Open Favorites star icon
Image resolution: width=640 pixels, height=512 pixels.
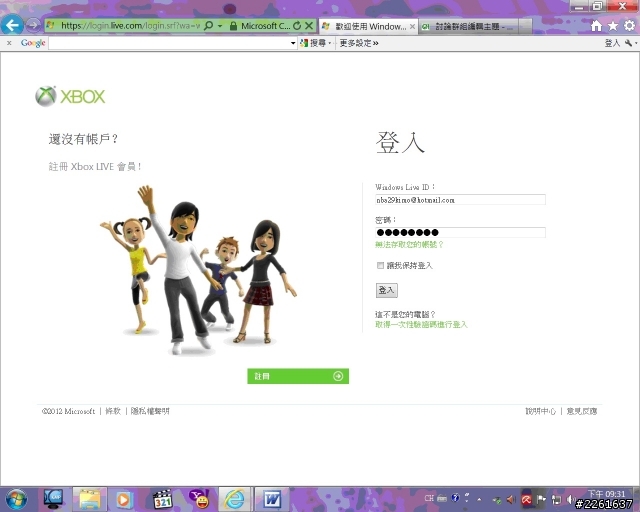pyautogui.click(x=613, y=26)
